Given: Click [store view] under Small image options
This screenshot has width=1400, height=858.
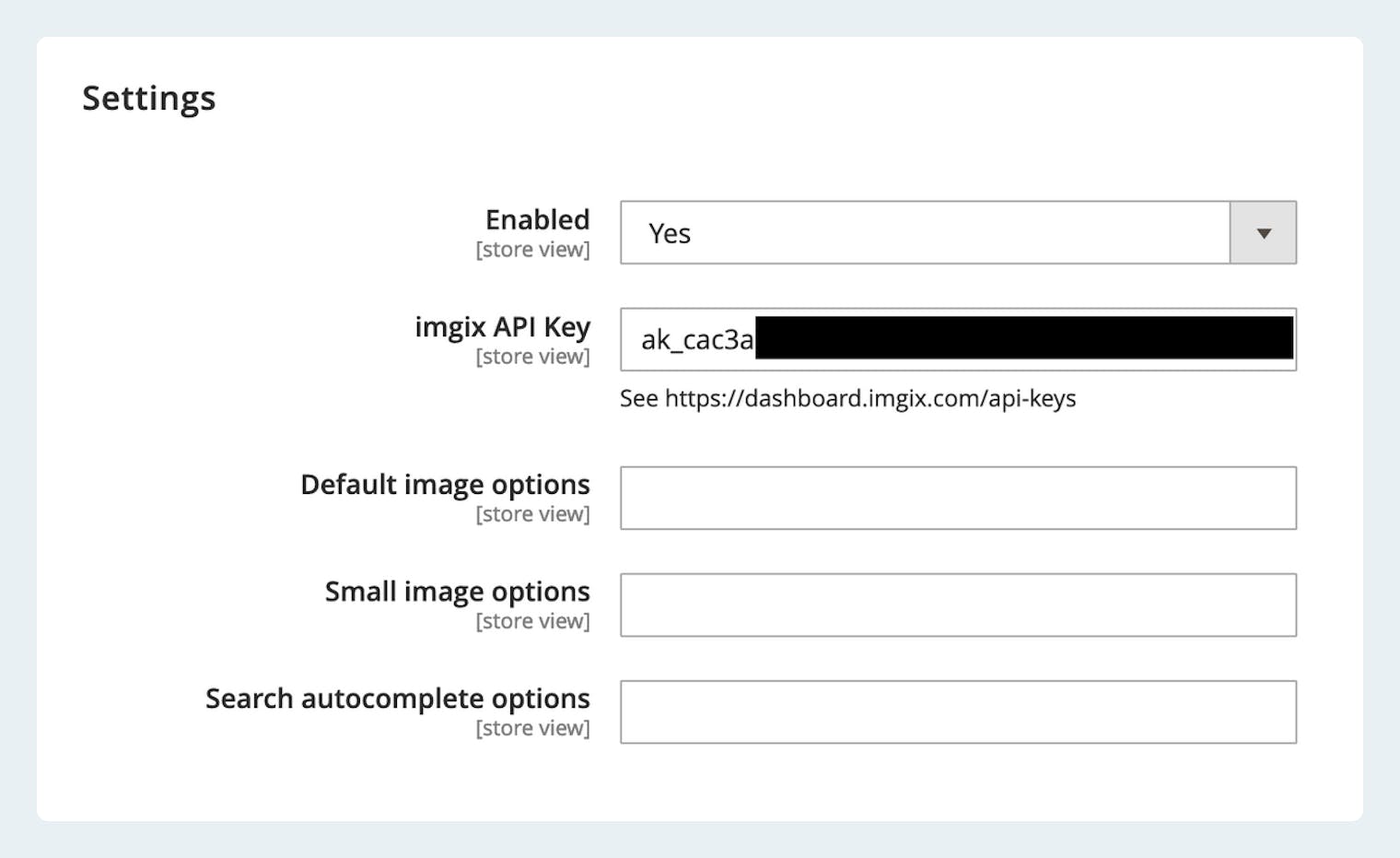Looking at the screenshot, I should pyautogui.click(x=532, y=621).
